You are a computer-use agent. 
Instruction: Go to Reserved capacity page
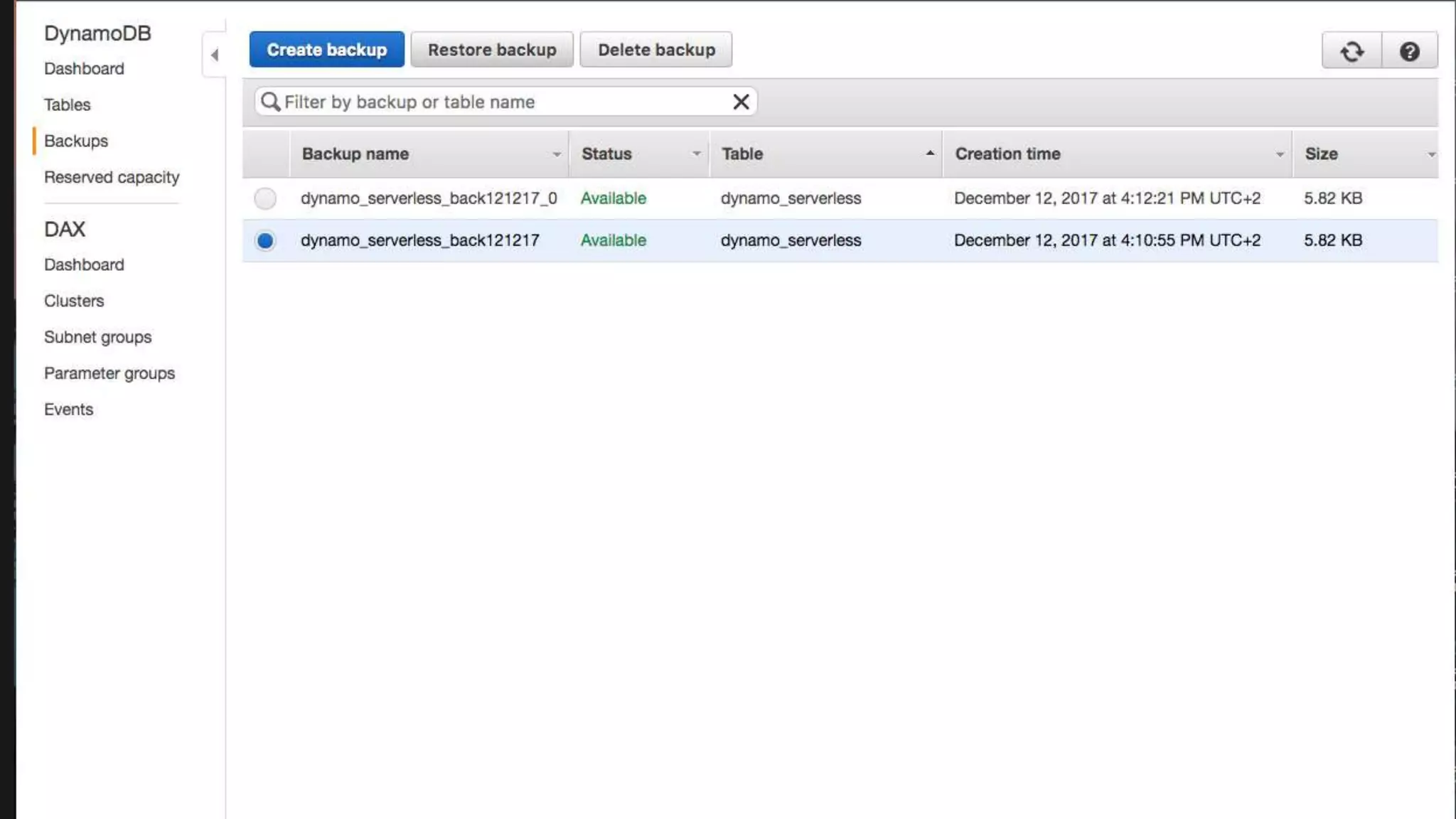click(x=112, y=177)
